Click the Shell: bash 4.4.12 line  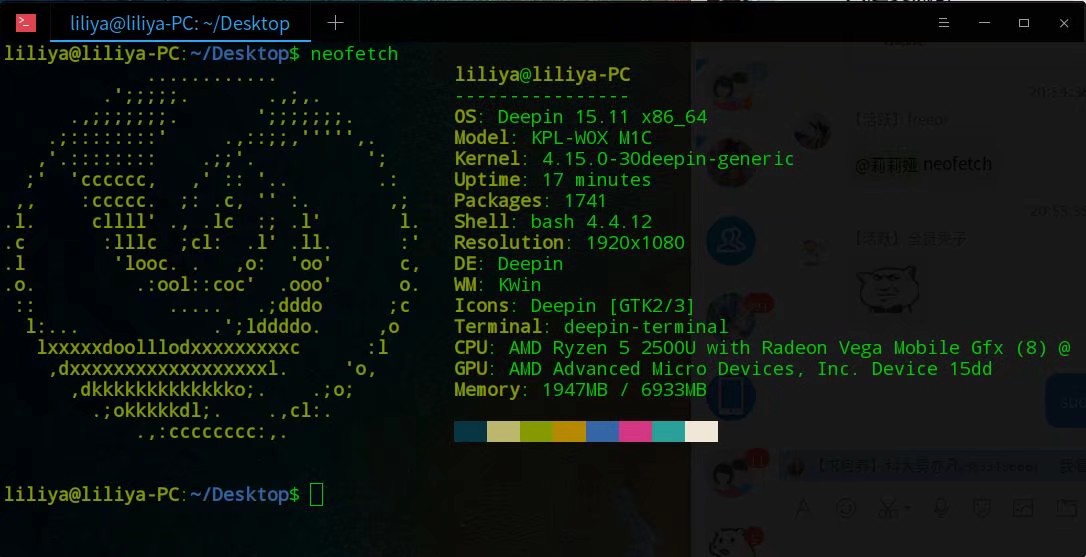click(553, 222)
